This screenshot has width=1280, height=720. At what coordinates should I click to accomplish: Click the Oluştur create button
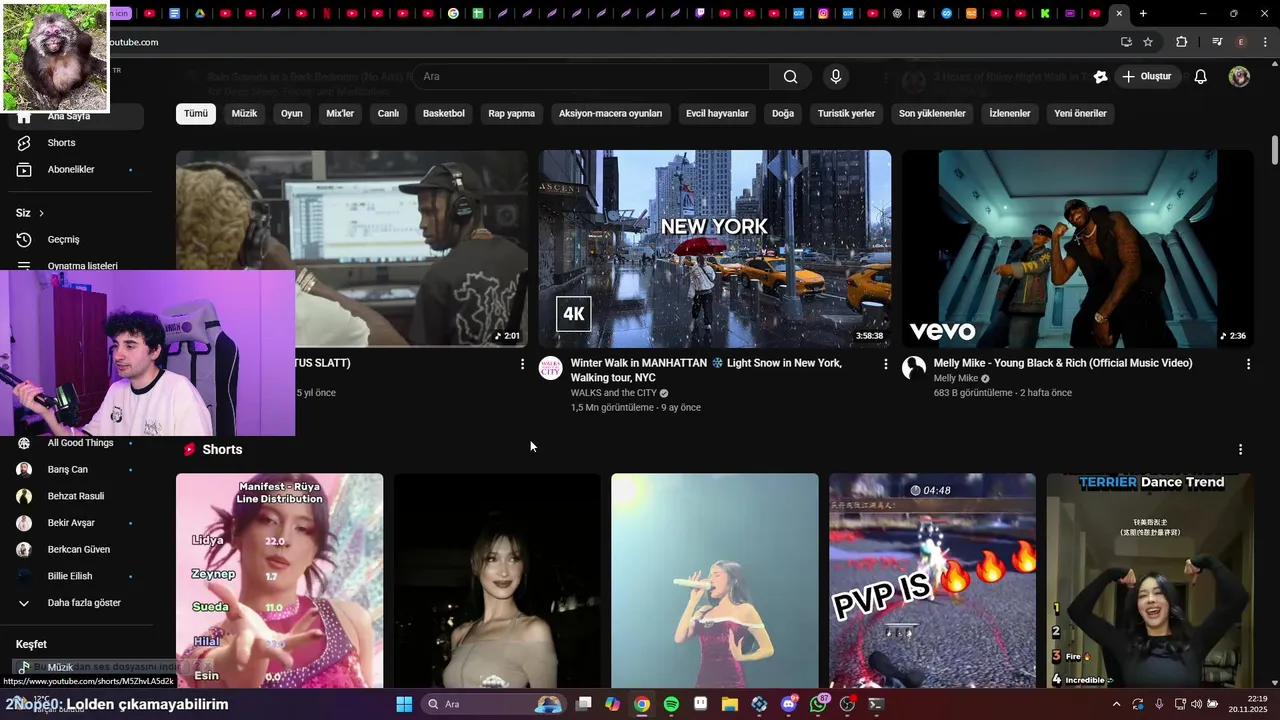pos(1147,77)
